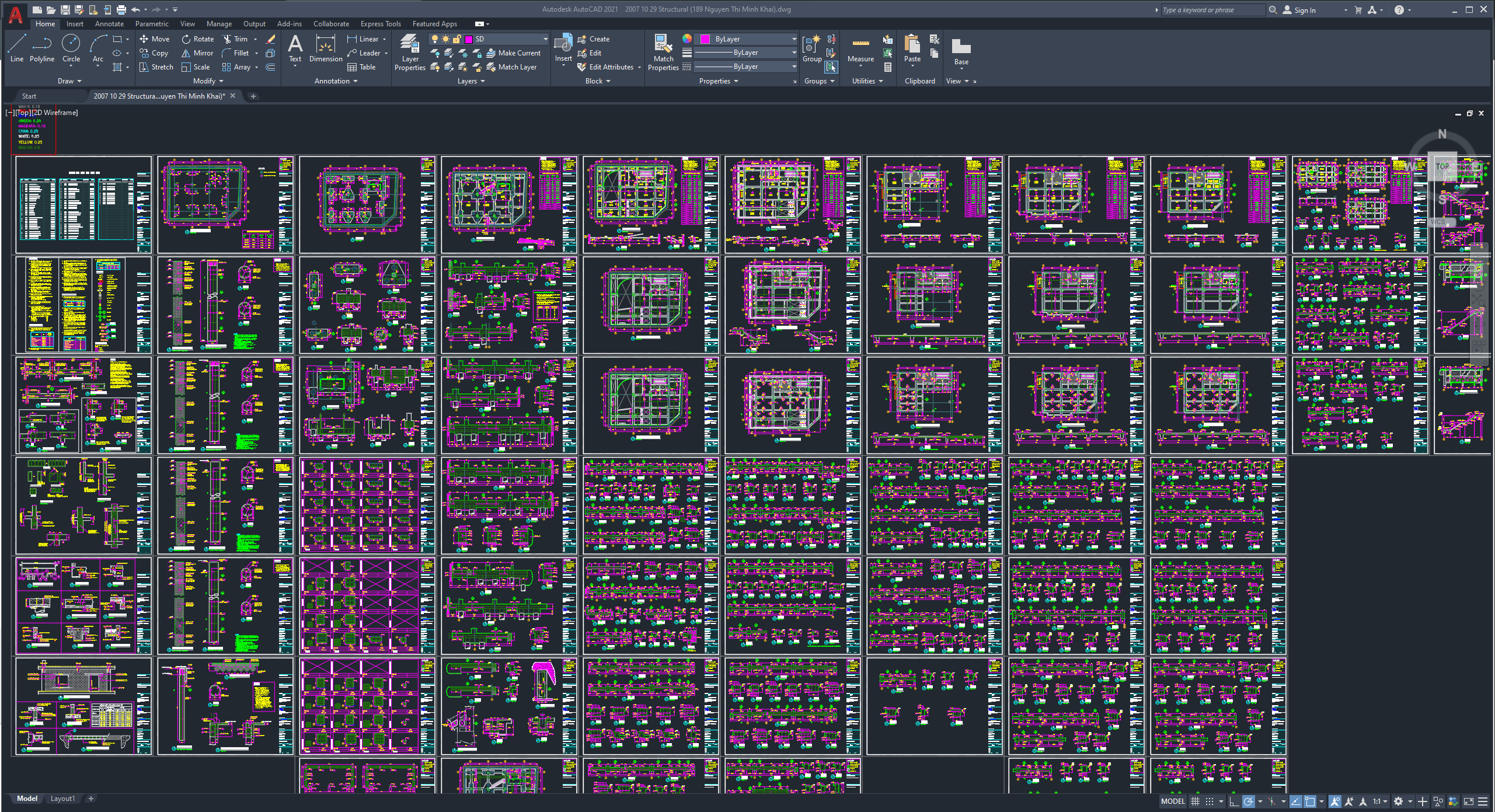Expand the Draw panel flyout

coord(69,81)
